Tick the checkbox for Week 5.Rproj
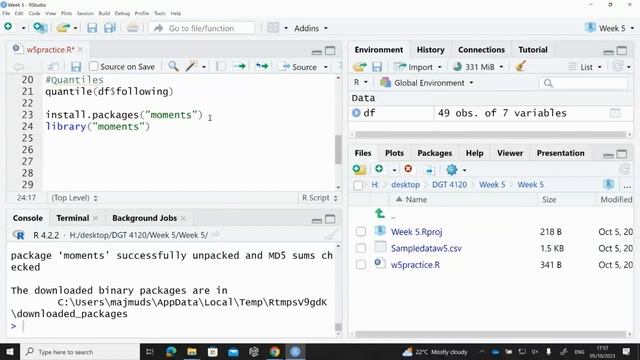The width and height of the screenshot is (640, 360). tap(361, 232)
